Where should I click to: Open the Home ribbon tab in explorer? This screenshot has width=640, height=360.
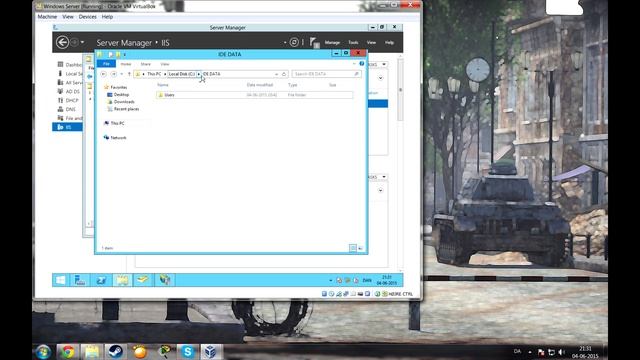coord(126,64)
